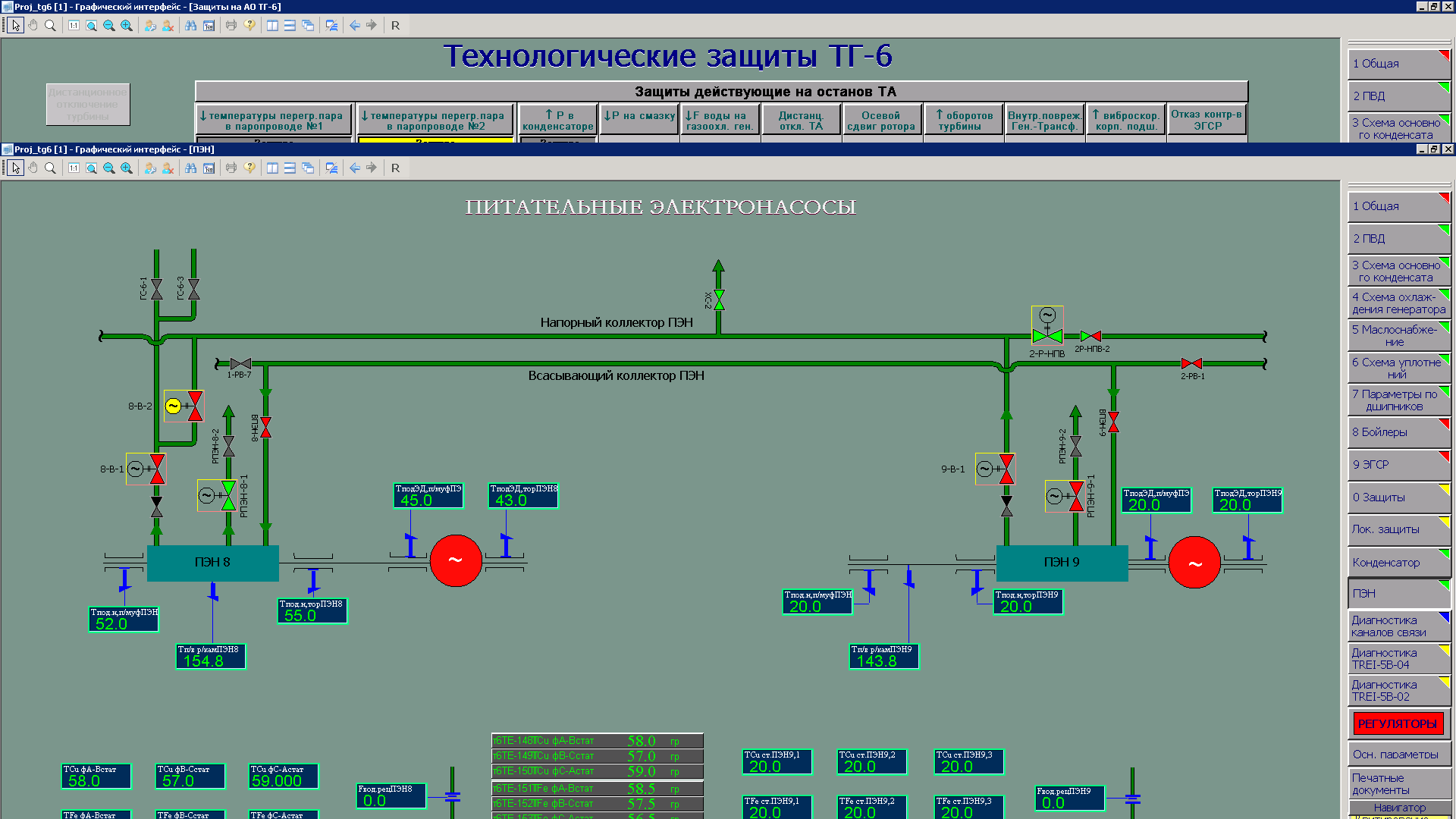Open '6 Схема уплотнений' screen
The width and height of the screenshot is (1456, 819).
[x=1399, y=368]
